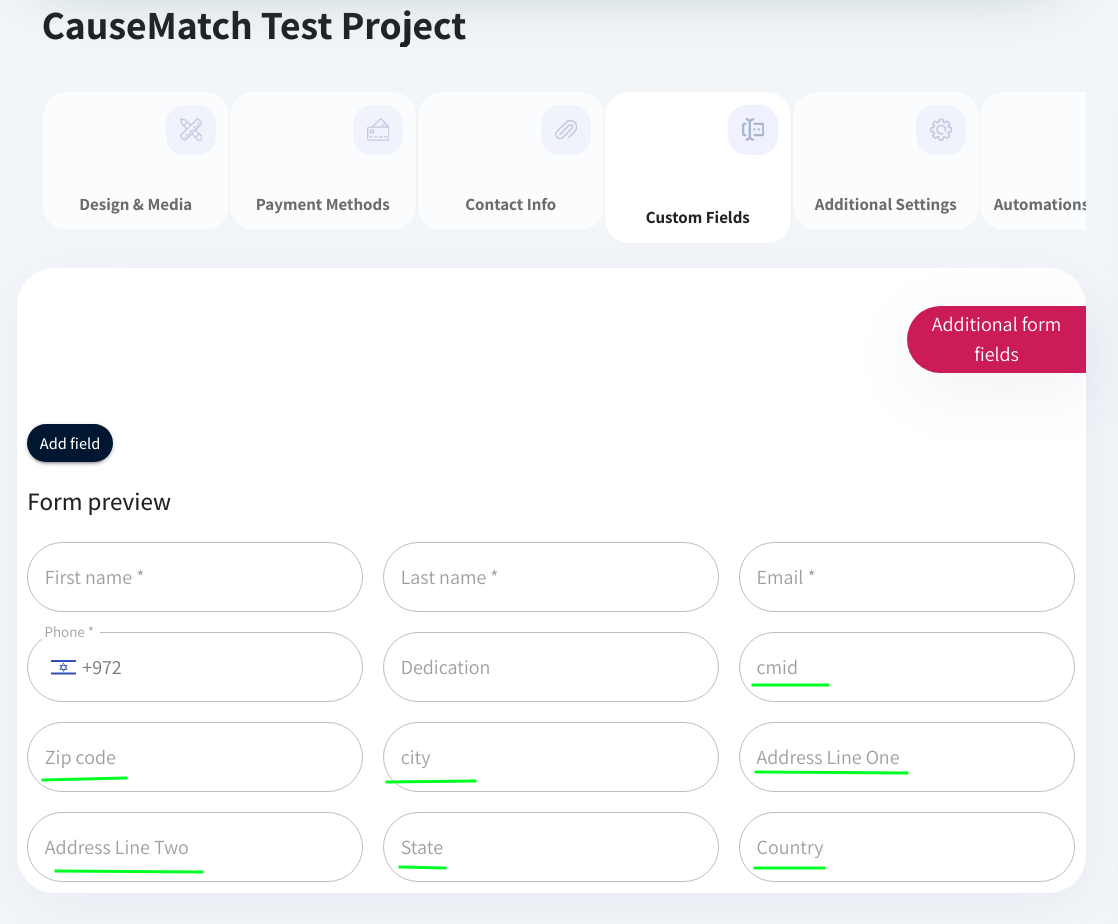The width and height of the screenshot is (1118, 924).
Task: Switch to the Automations tab
Action: coord(1033,161)
